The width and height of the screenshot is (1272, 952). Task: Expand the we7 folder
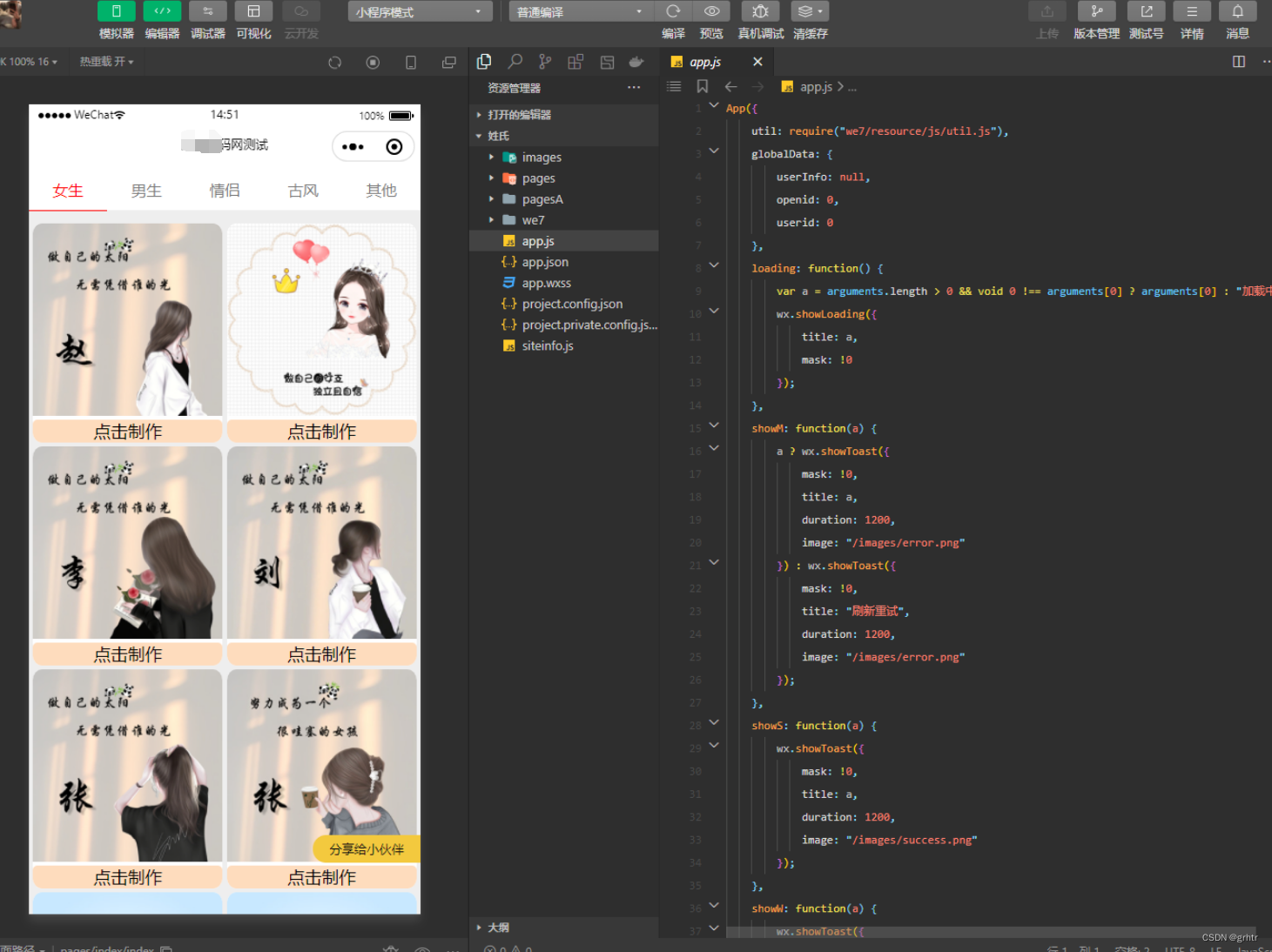[563, 220]
